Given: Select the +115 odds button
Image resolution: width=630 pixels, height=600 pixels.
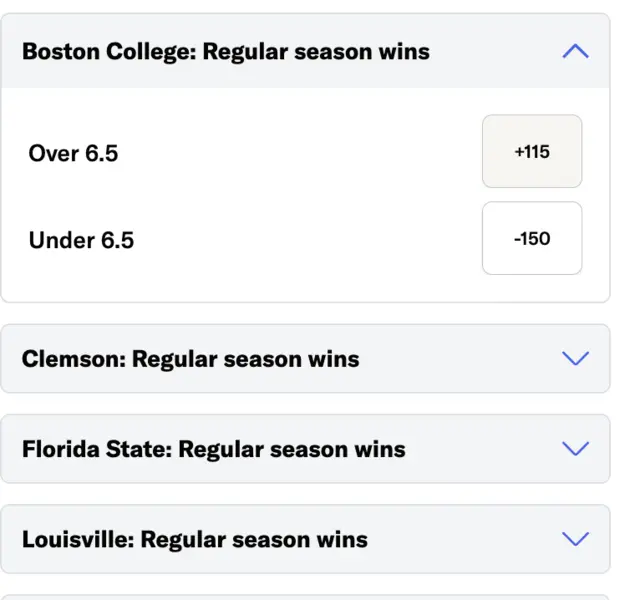Looking at the screenshot, I should point(532,152).
